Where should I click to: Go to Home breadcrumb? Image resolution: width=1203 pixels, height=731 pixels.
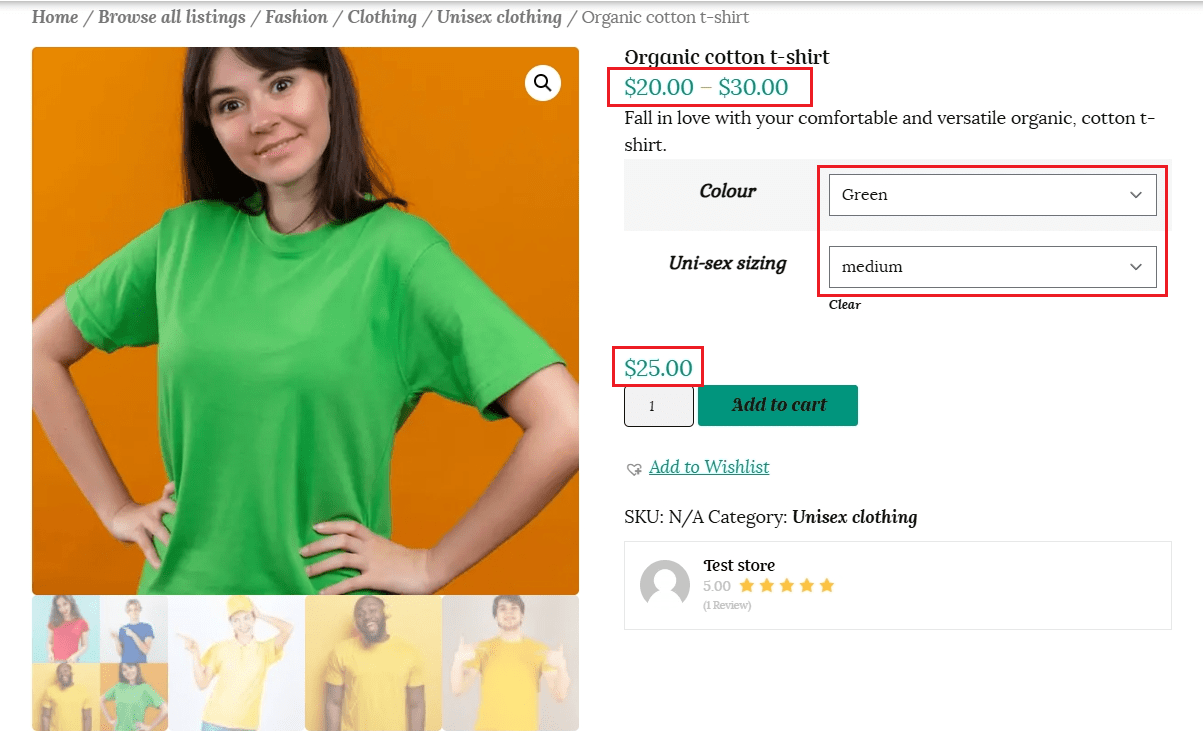[55, 17]
